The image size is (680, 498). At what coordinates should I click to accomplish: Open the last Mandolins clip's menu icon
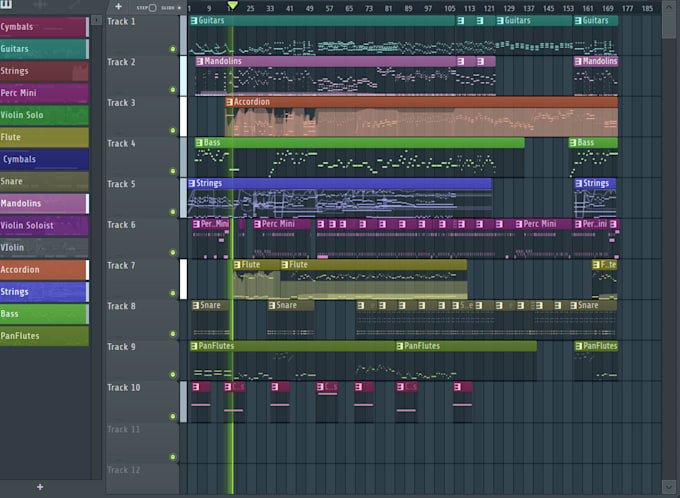[x=578, y=62]
